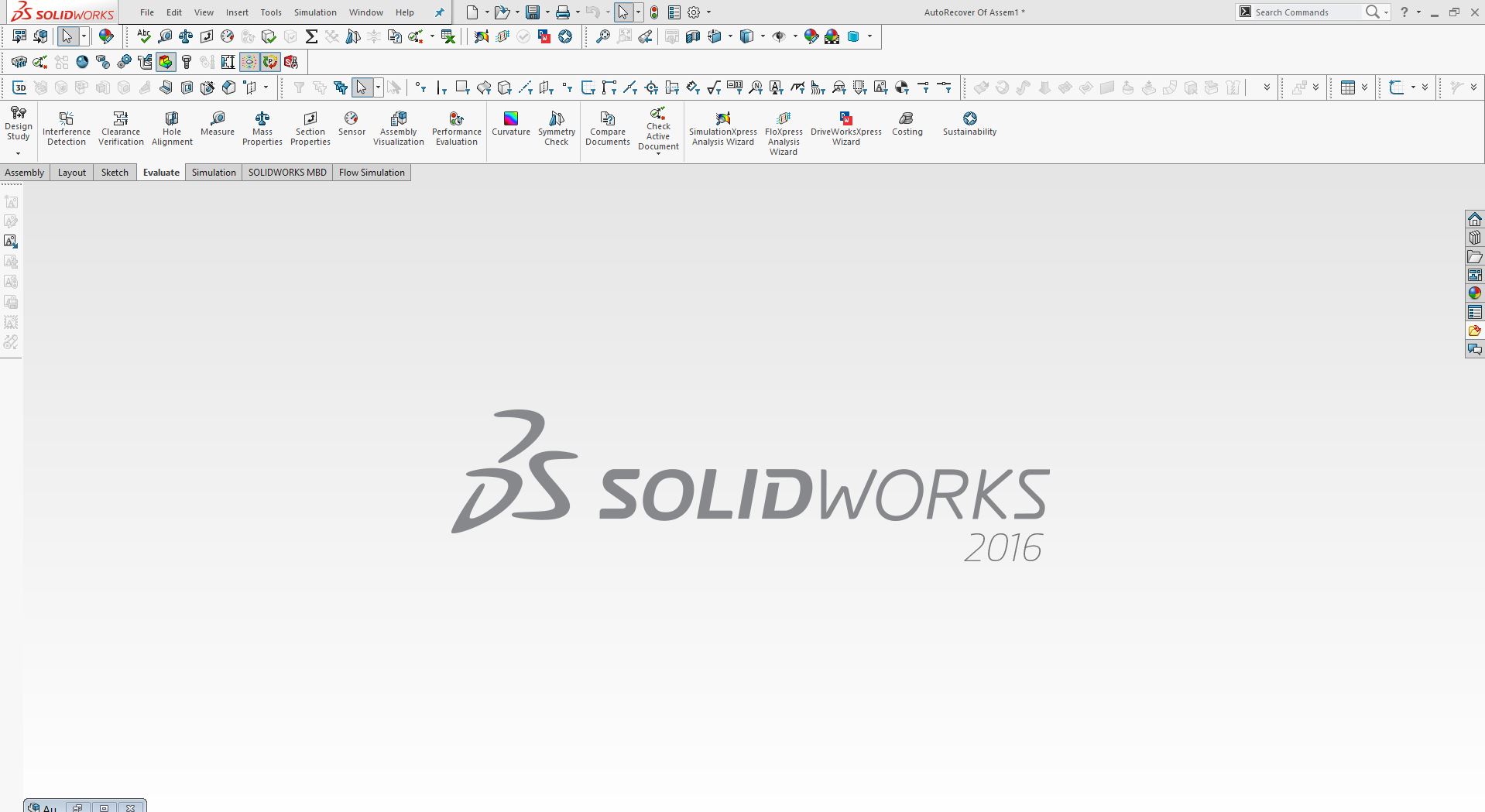Open SOLIDWORKS Resources home task pane

[1475, 219]
